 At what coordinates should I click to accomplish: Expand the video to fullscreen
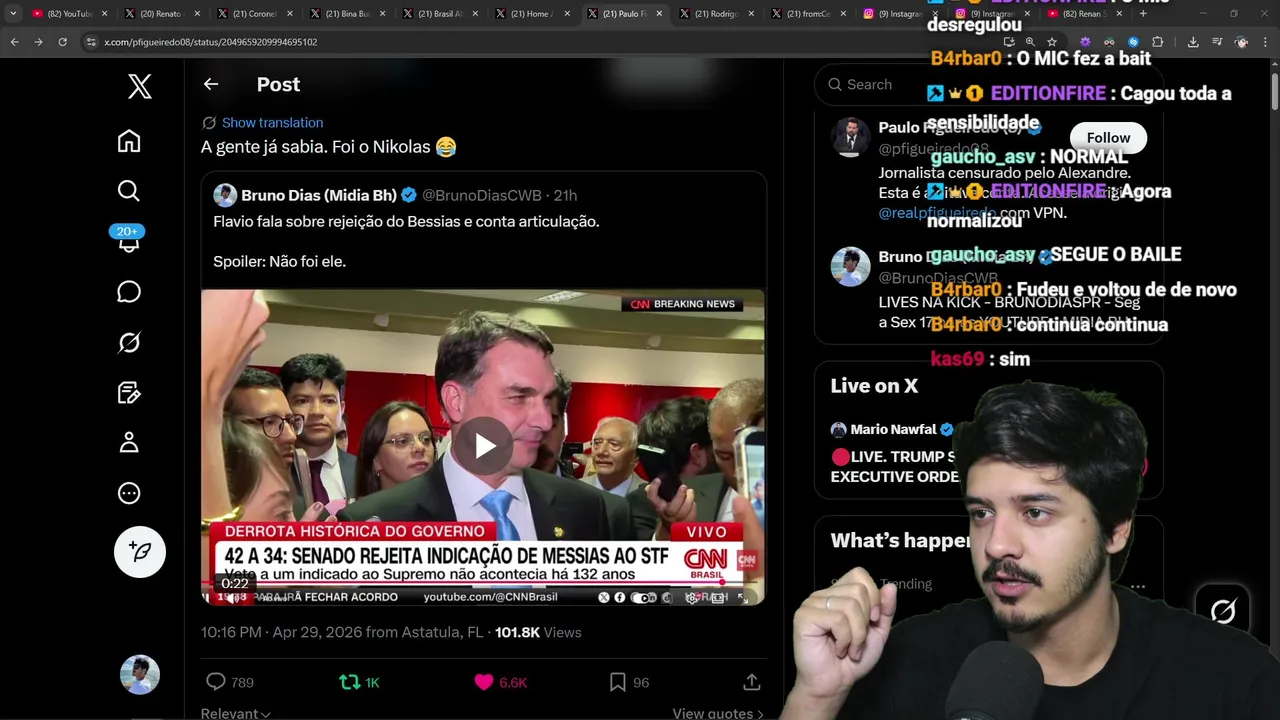[x=743, y=598]
